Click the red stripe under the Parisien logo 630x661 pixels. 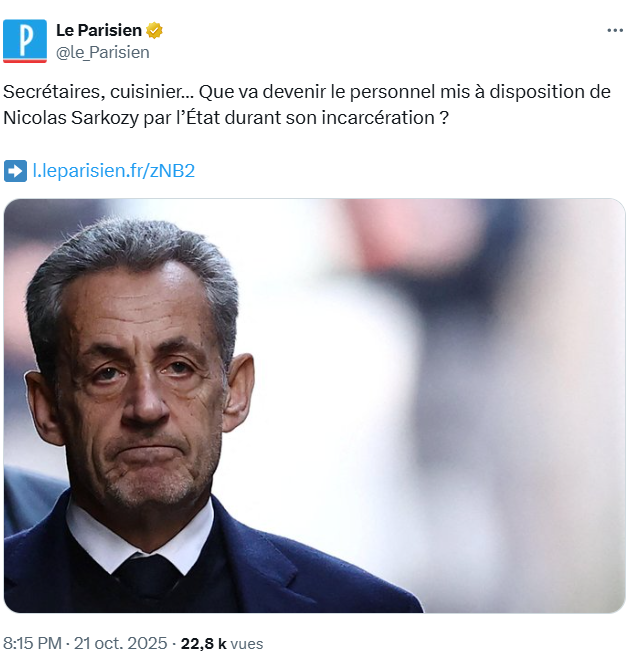[25, 61]
